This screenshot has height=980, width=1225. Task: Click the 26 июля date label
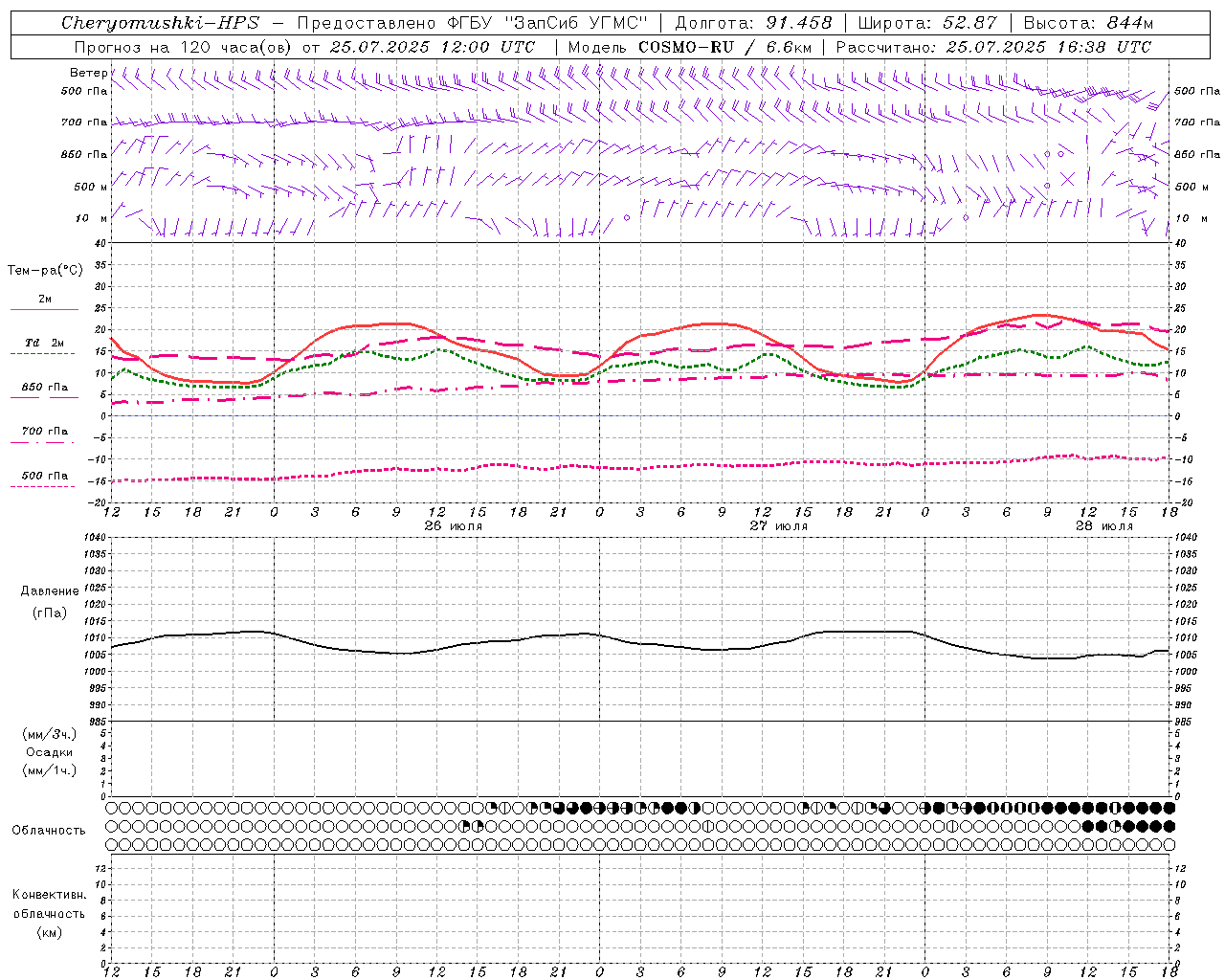tap(454, 526)
